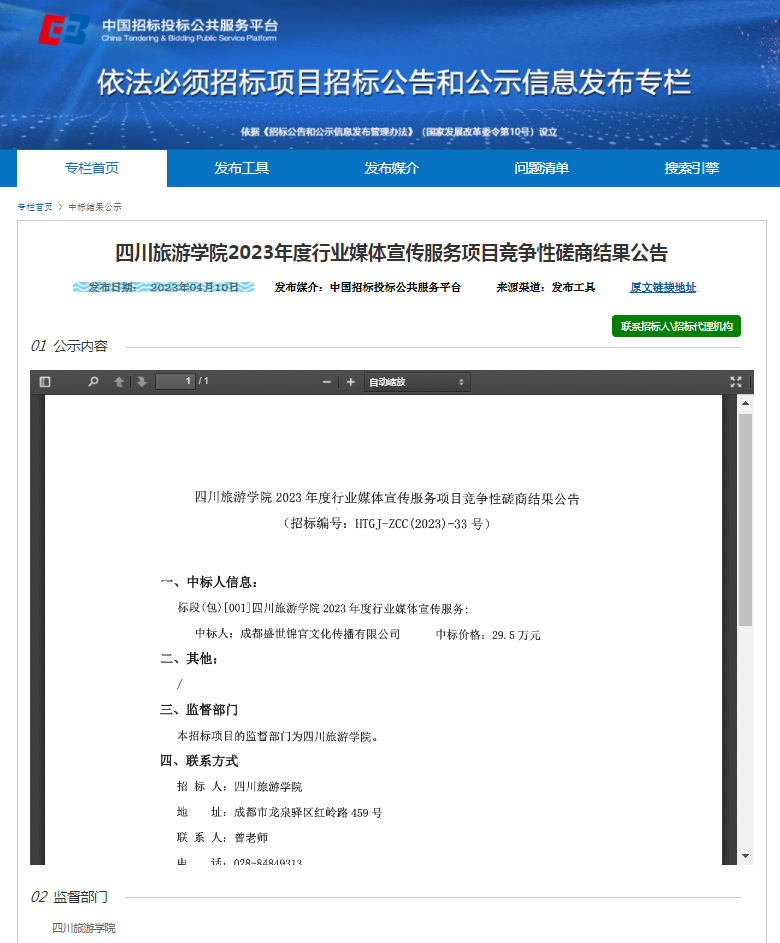
Task: Go to the next PDF page
Action: click(x=142, y=382)
